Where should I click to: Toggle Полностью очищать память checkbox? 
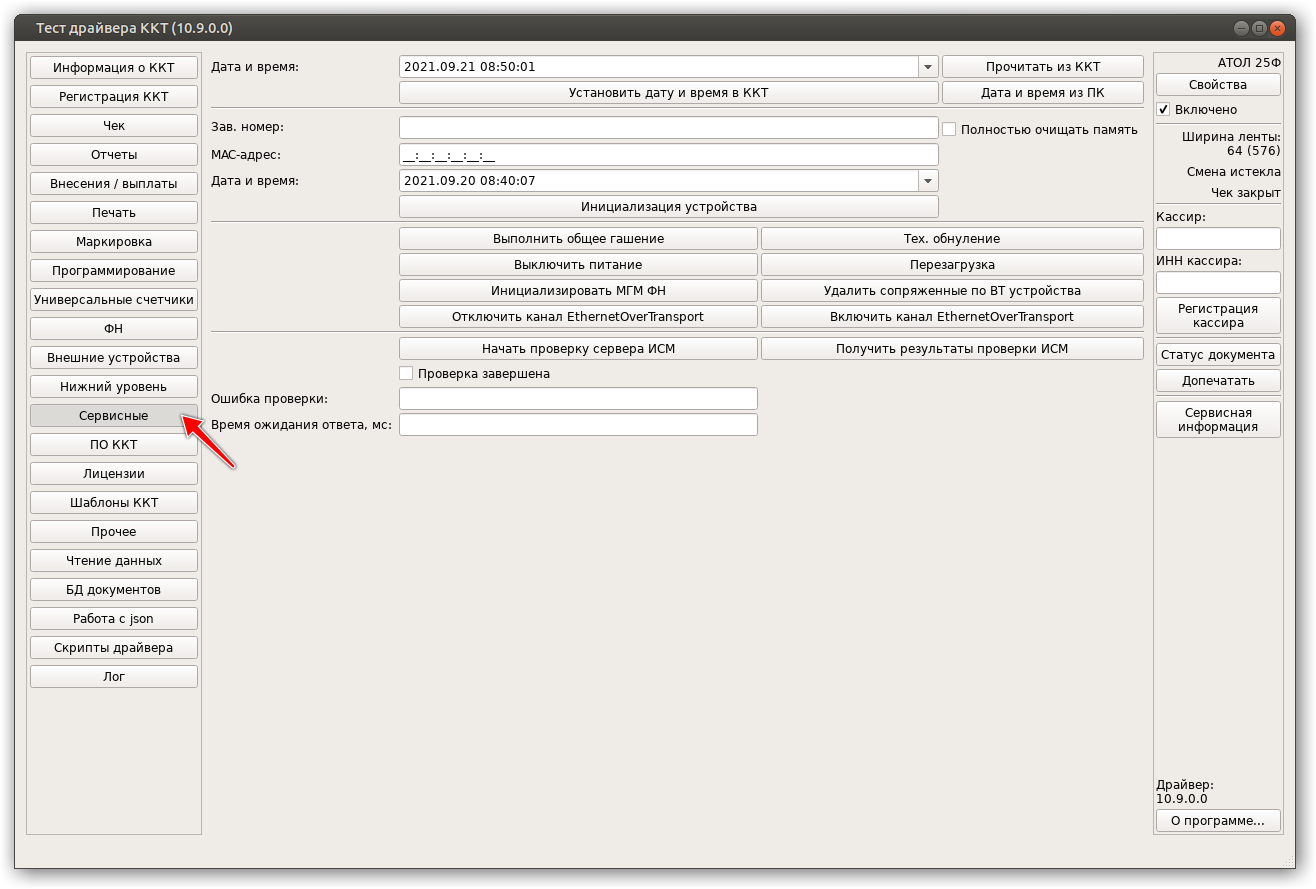point(950,129)
